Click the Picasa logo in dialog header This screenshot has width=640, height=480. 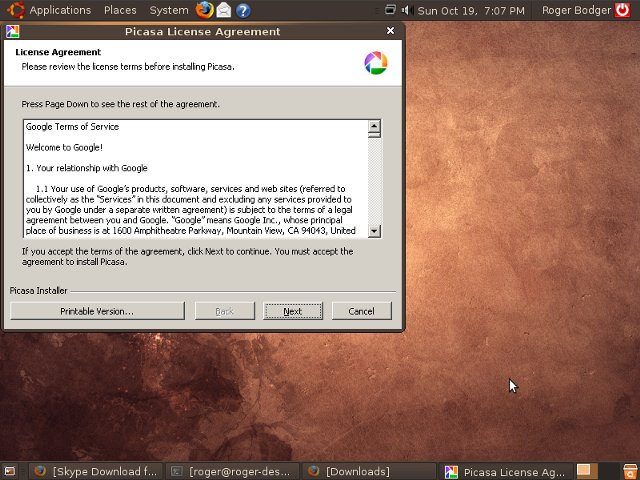click(x=376, y=63)
